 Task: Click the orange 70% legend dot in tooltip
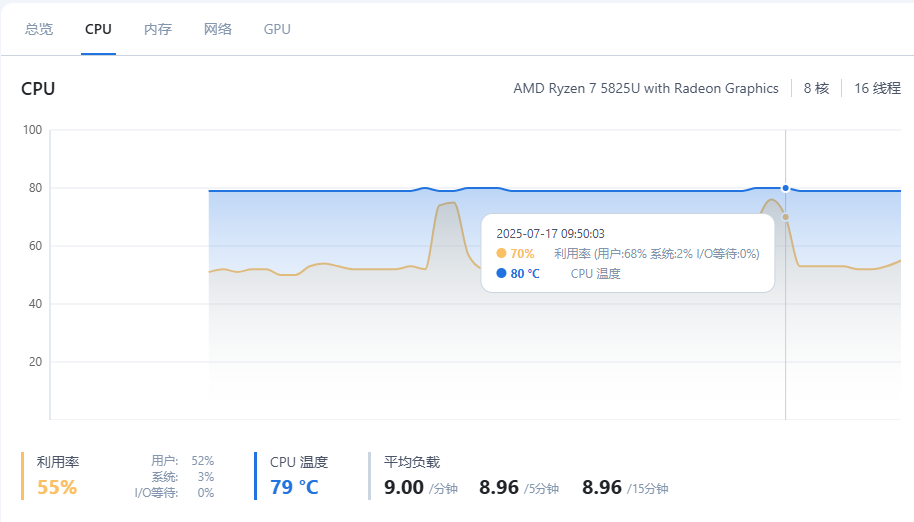pyautogui.click(x=501, y=254)
